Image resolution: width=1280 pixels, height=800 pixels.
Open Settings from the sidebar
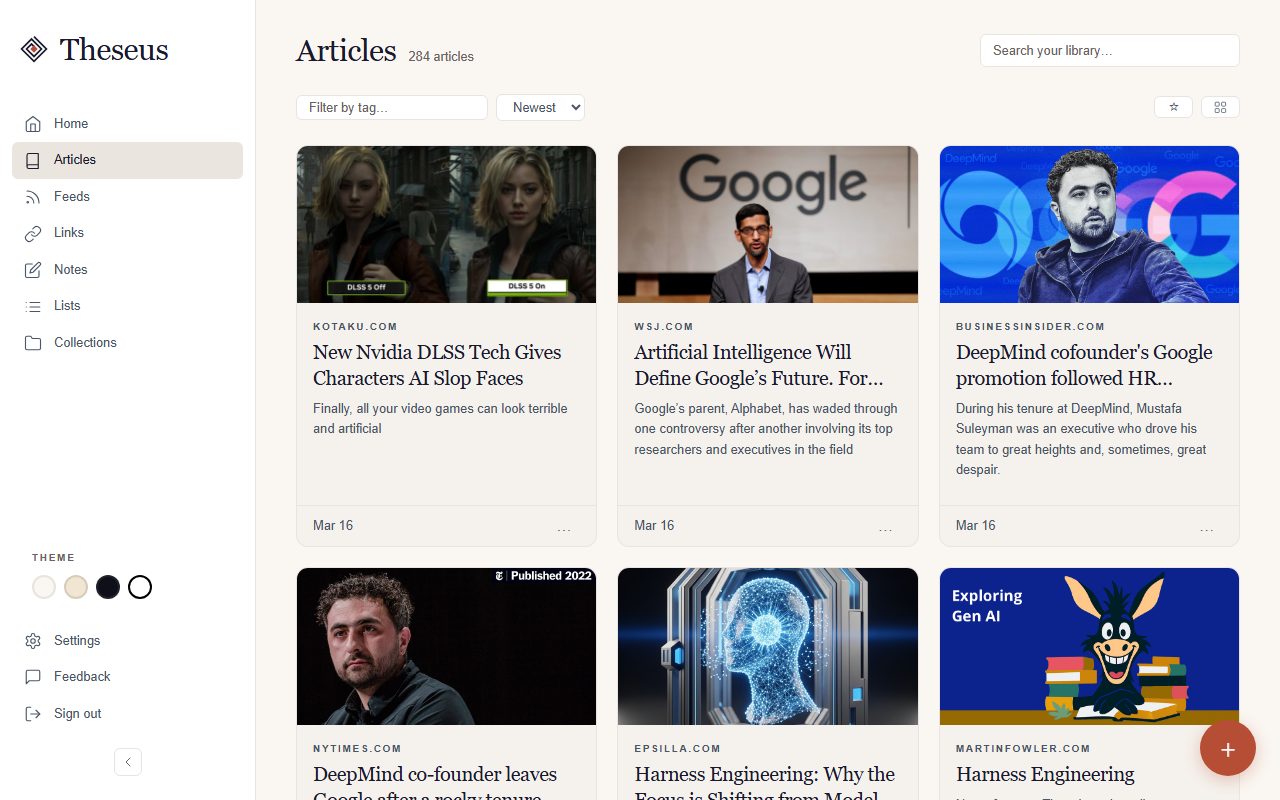[127, 641]
